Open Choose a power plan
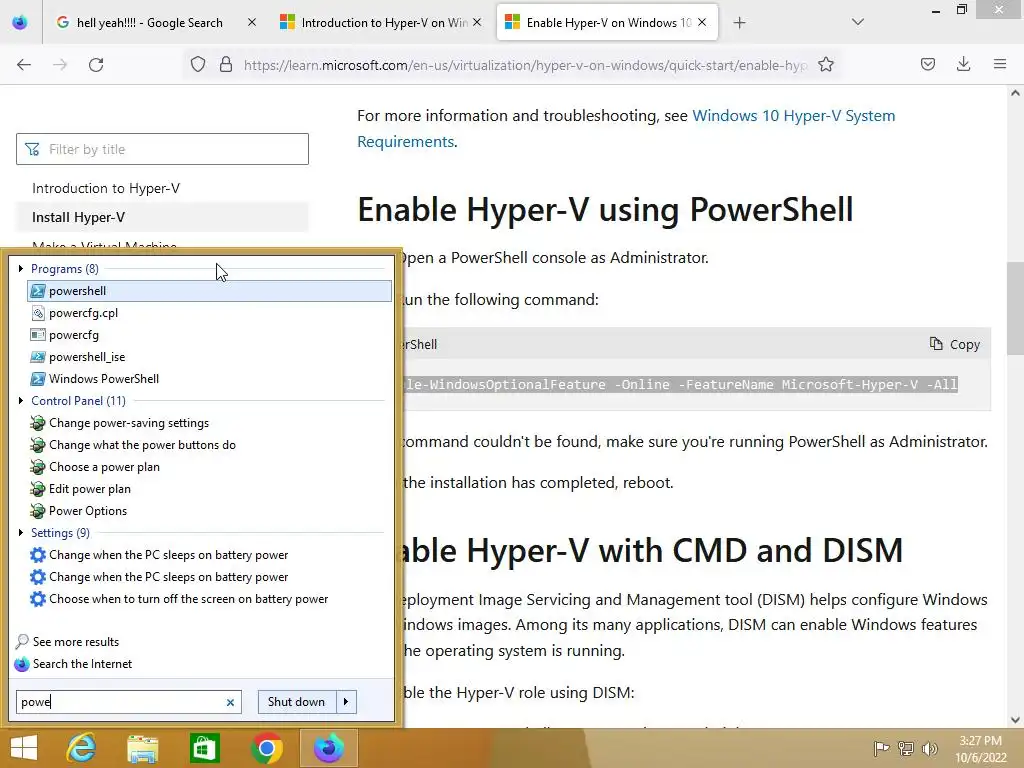The height and width of the screenshot is (768, 1024). point(209,466)
